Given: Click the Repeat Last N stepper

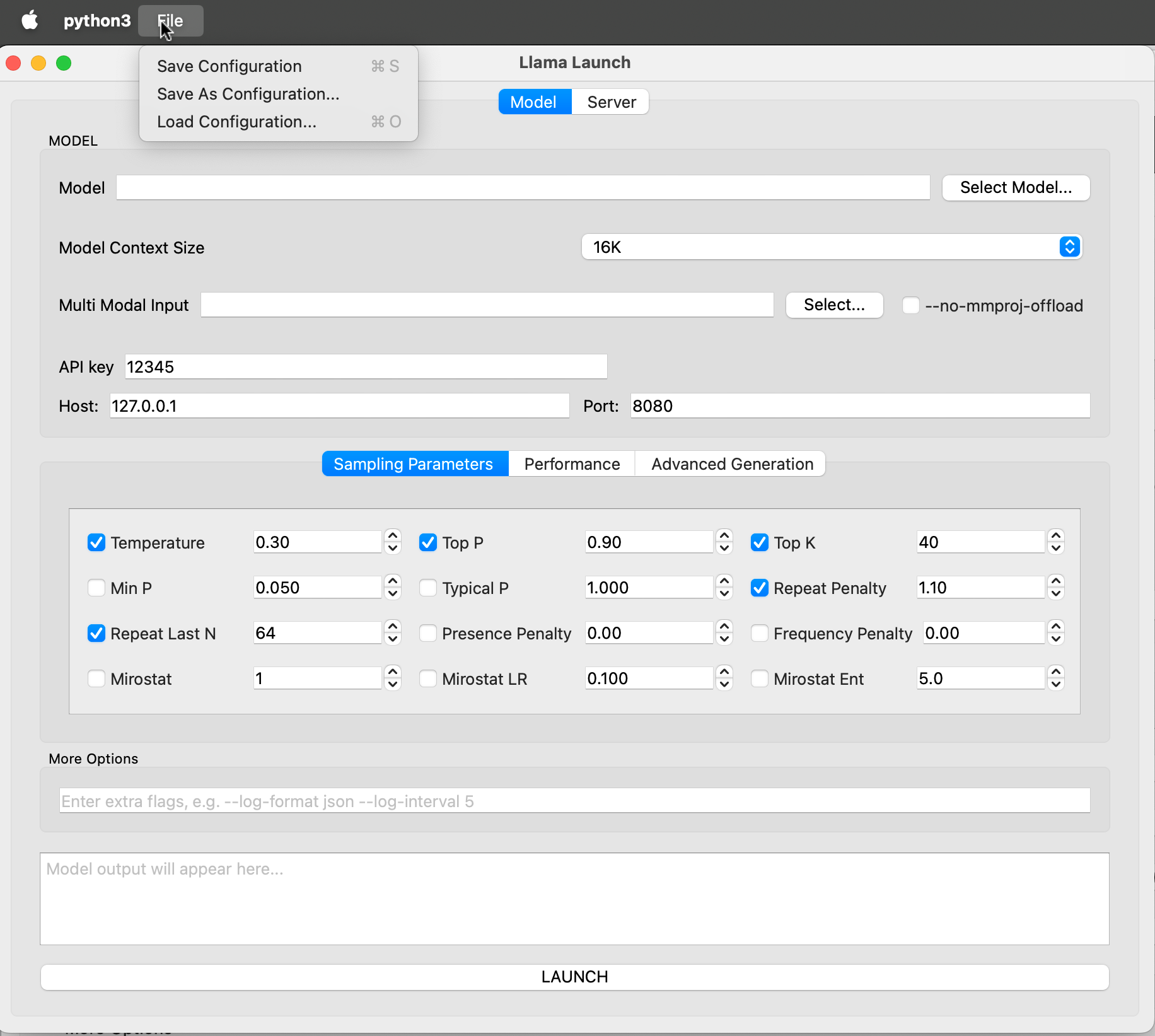Looking at the screenshot, I should coord(393,632).
